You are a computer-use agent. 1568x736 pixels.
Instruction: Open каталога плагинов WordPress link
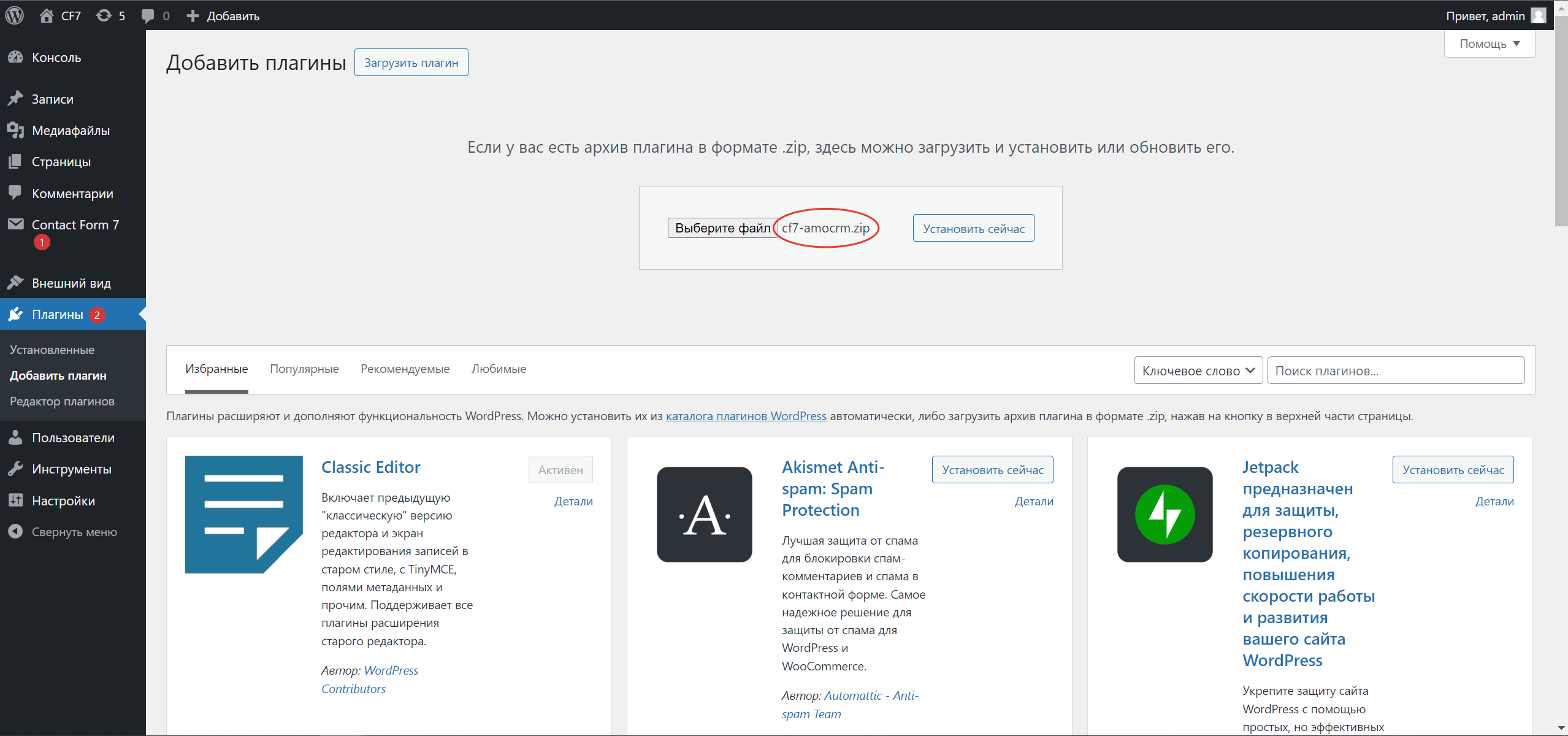[x=744, y=416]
